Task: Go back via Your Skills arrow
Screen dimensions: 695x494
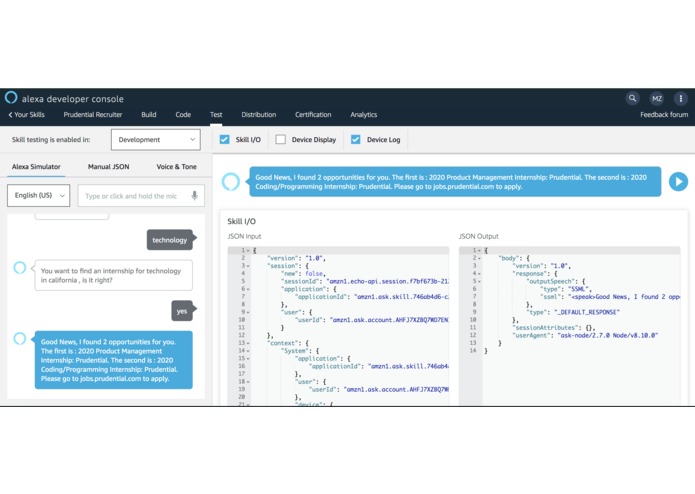Action: pos(26,115)
